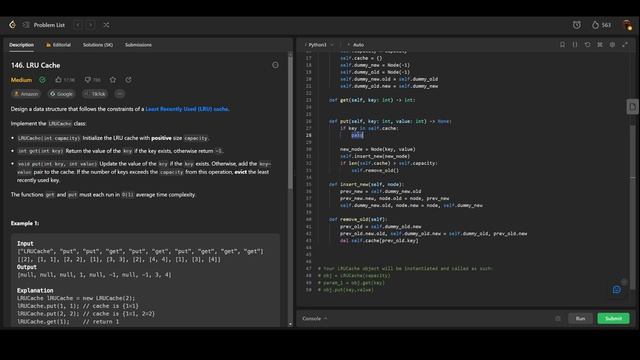Click code line 'def get(self, key: int) -> int:'
Viewport: 640px width, 360px height.
pos(372,100)
